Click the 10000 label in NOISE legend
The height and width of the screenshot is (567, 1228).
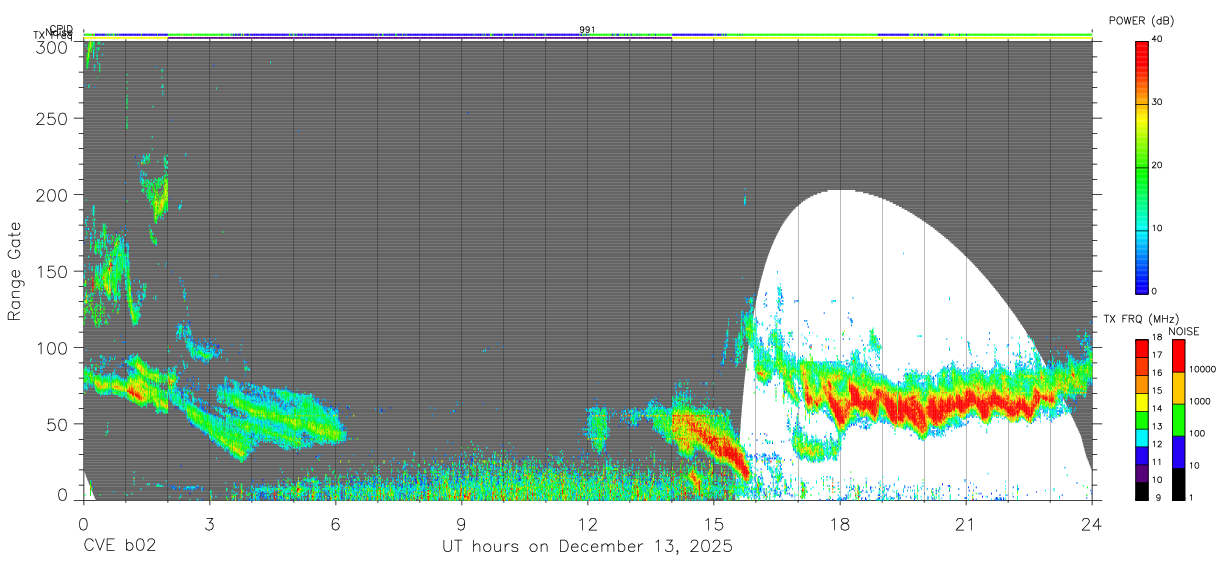point(1203,369)
